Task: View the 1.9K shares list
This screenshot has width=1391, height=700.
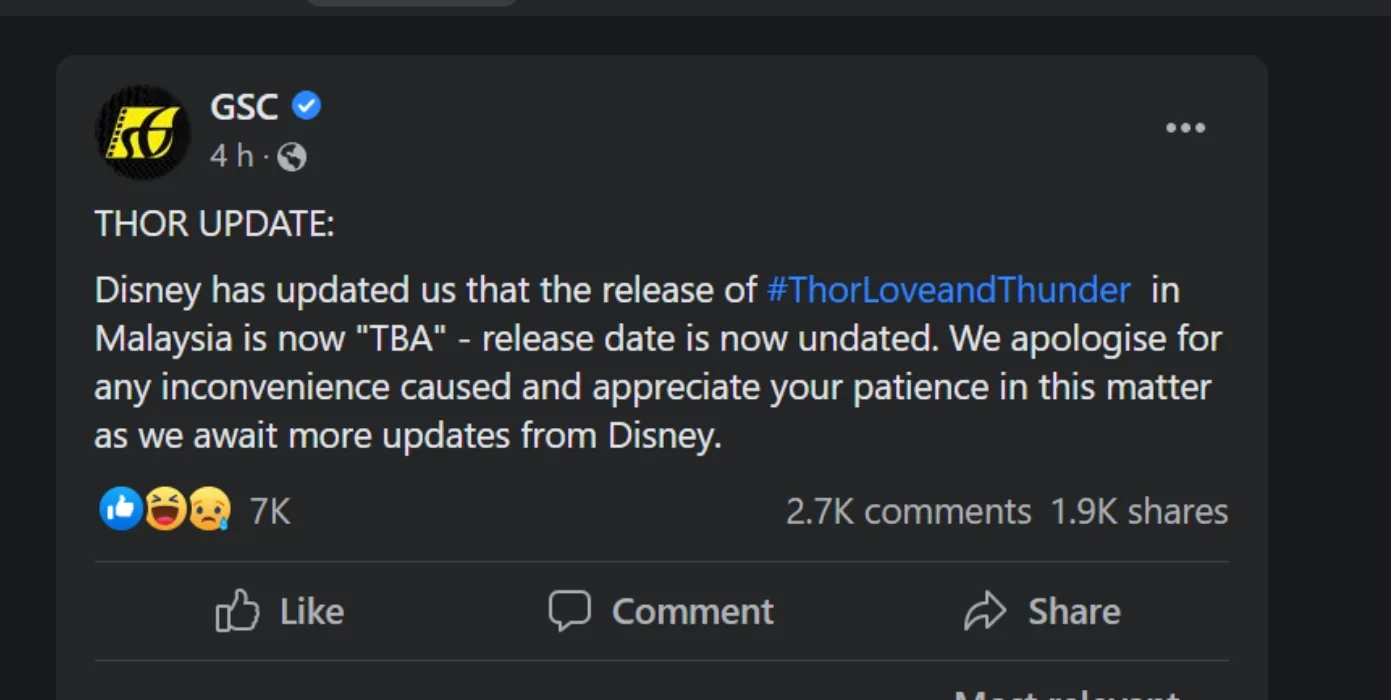Action: click(x=1139, y=512)
